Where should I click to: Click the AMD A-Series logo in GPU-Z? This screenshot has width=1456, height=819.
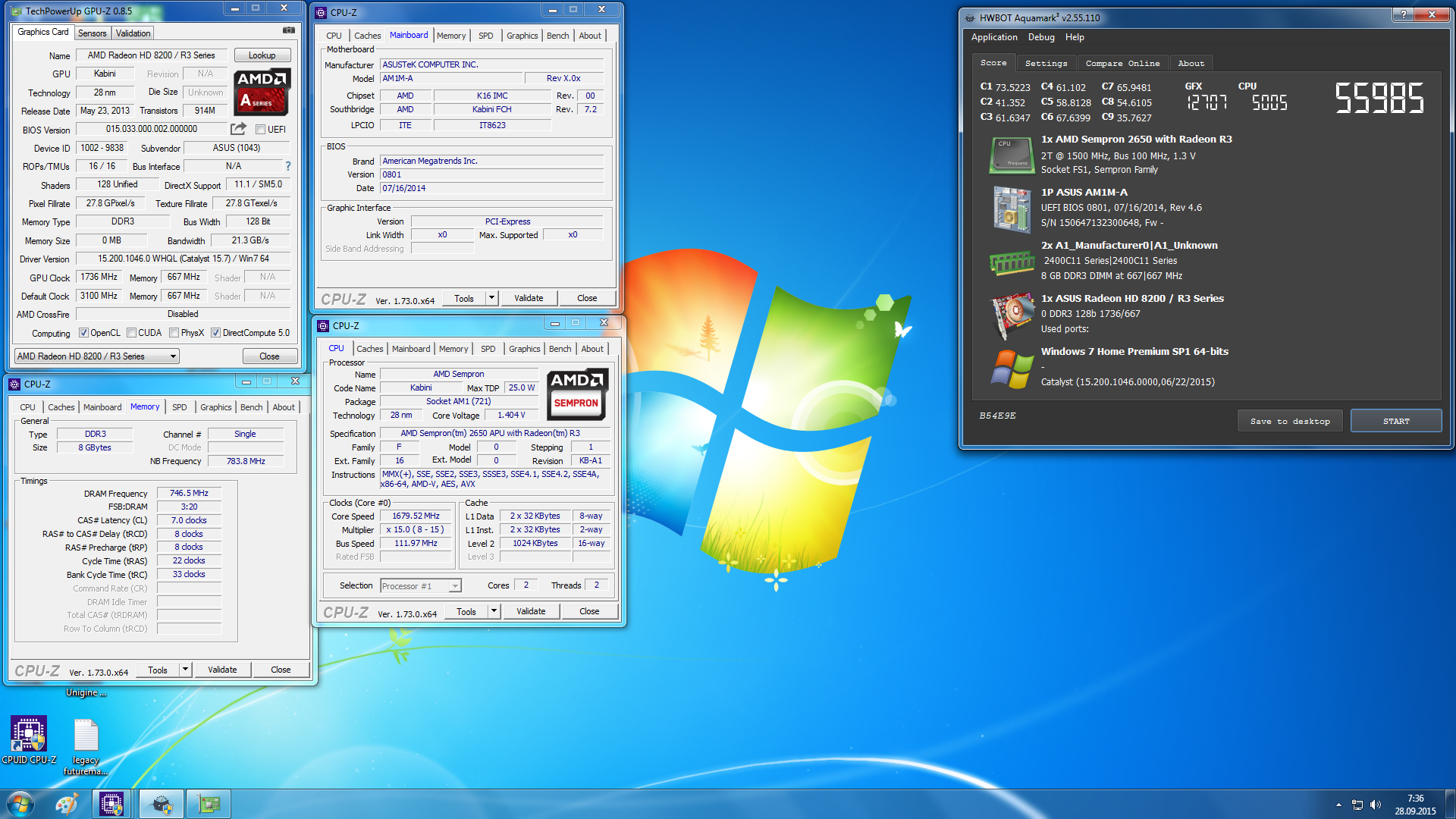coord(262,92)
